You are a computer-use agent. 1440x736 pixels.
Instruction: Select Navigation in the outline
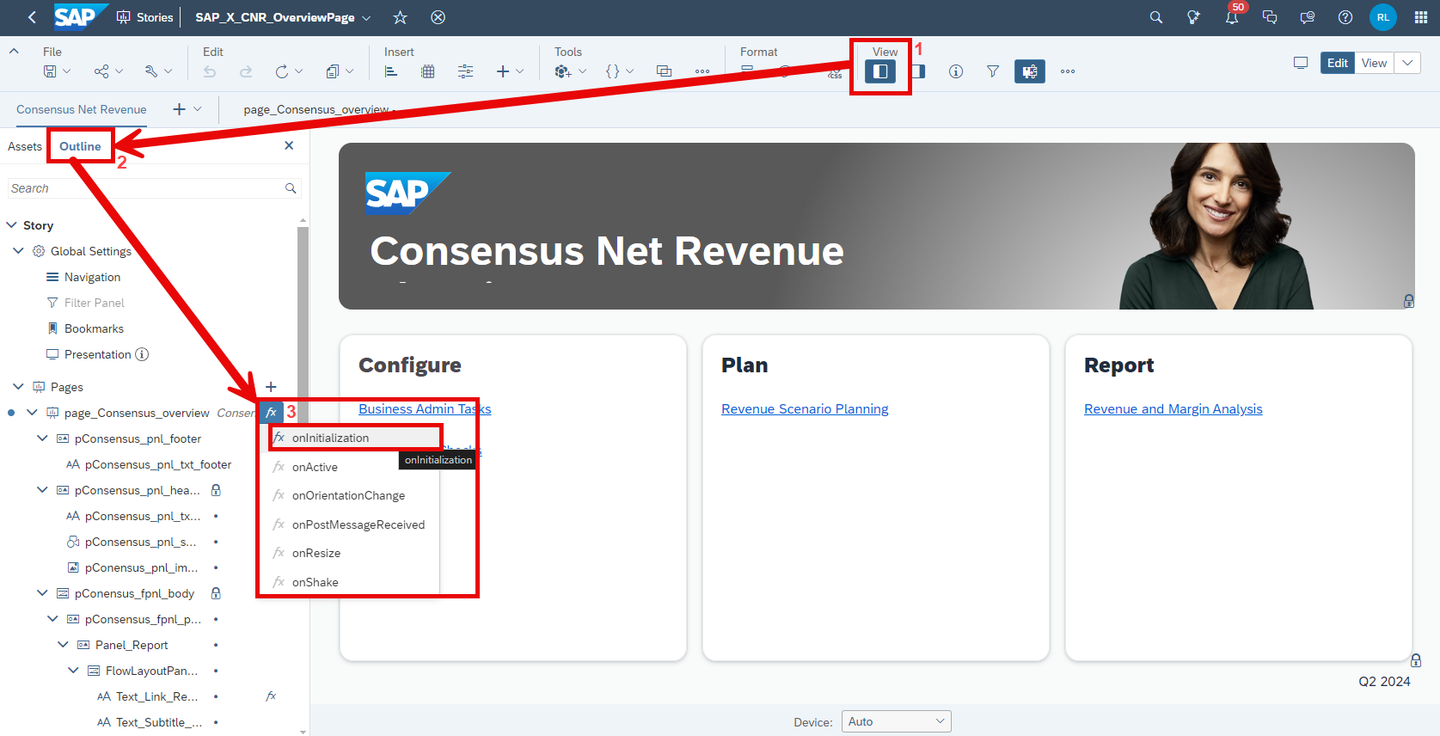(92, 277)
